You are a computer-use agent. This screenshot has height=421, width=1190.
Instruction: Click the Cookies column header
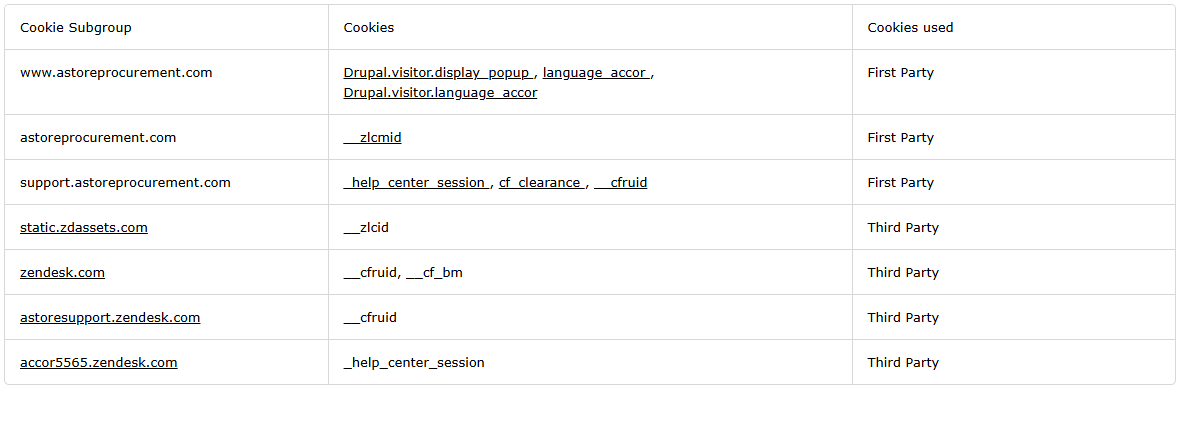[x=369, y=28]
